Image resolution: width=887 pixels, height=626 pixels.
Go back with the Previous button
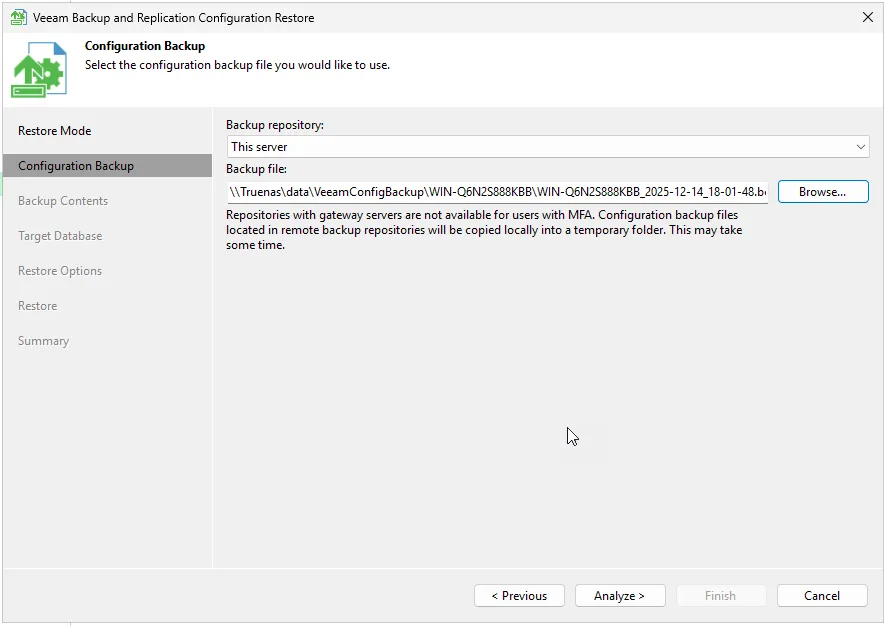pos(519,596)
